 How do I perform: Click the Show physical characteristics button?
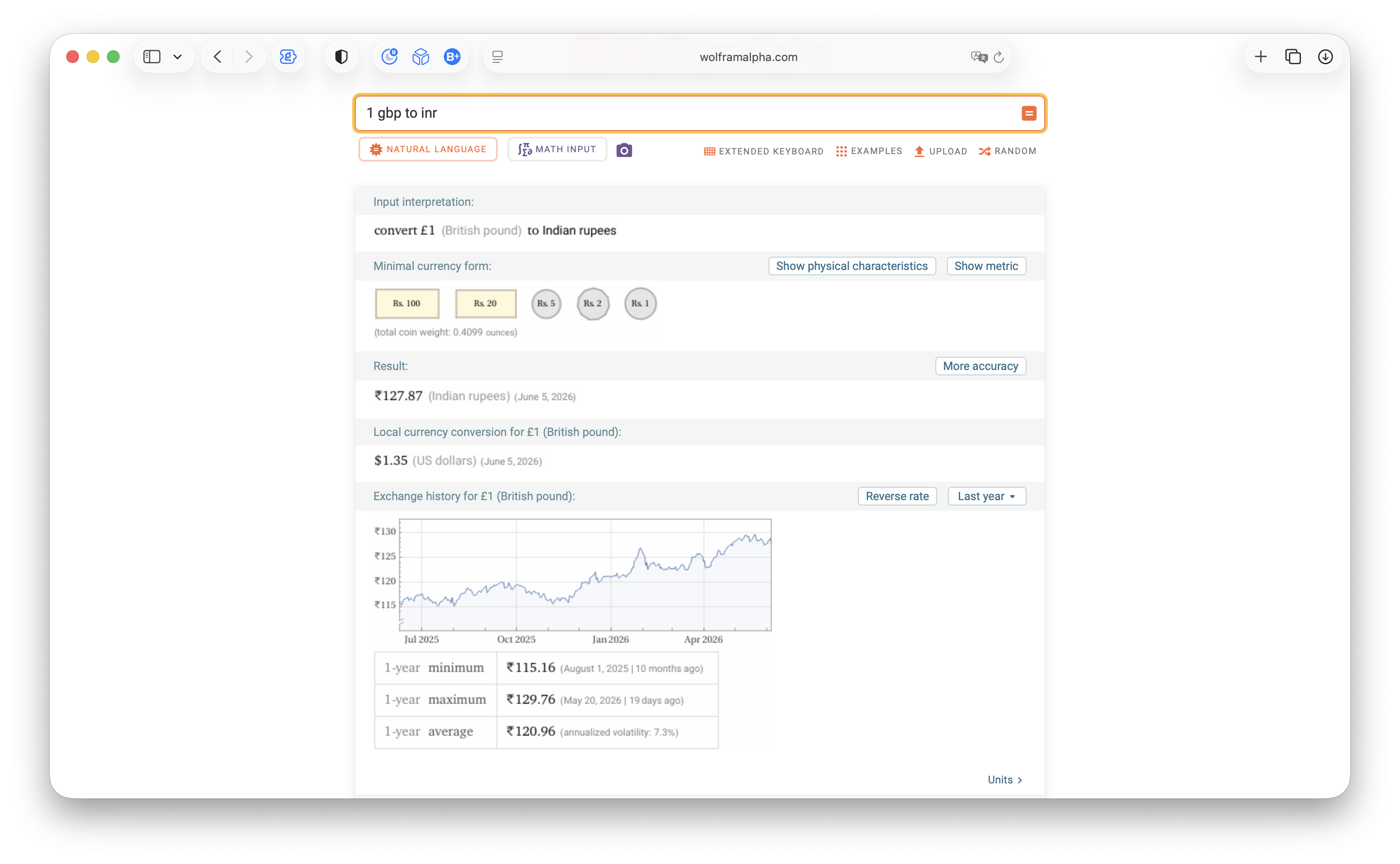(x=852, y=266)
